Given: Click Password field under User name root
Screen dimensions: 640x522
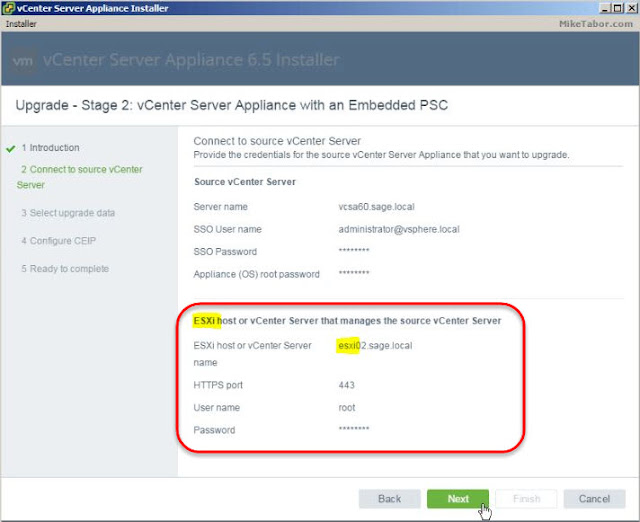Looking at the screenshot, I should [354, 429].
